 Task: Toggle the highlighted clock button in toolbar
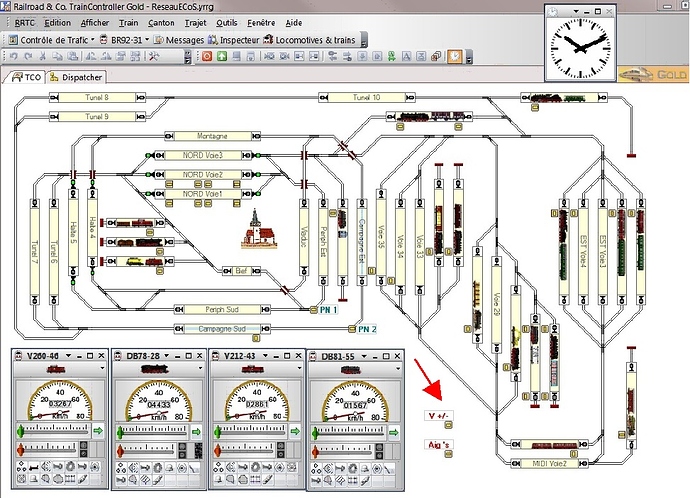tap(455, 56)
